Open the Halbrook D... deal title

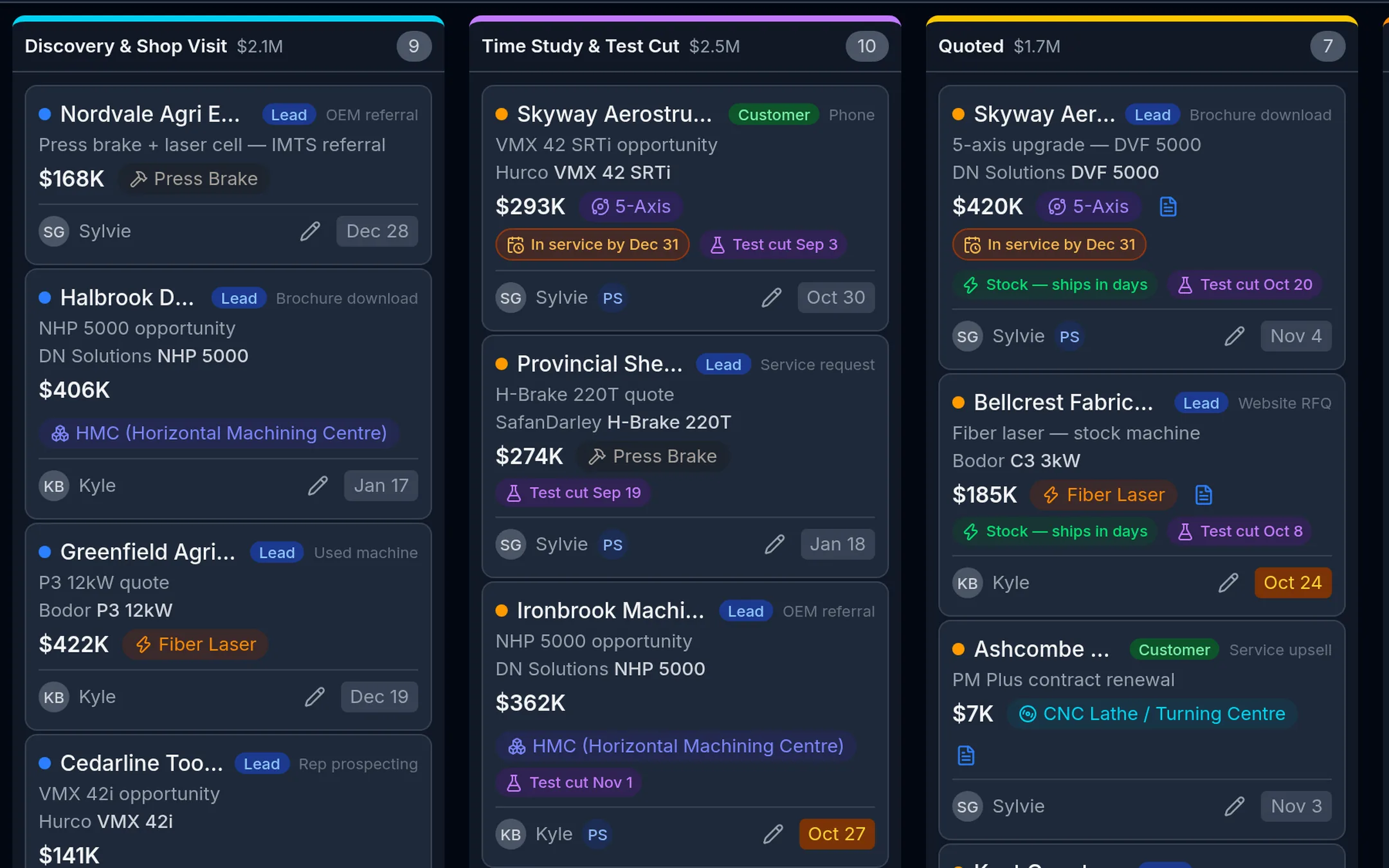(x=127, y=298)
